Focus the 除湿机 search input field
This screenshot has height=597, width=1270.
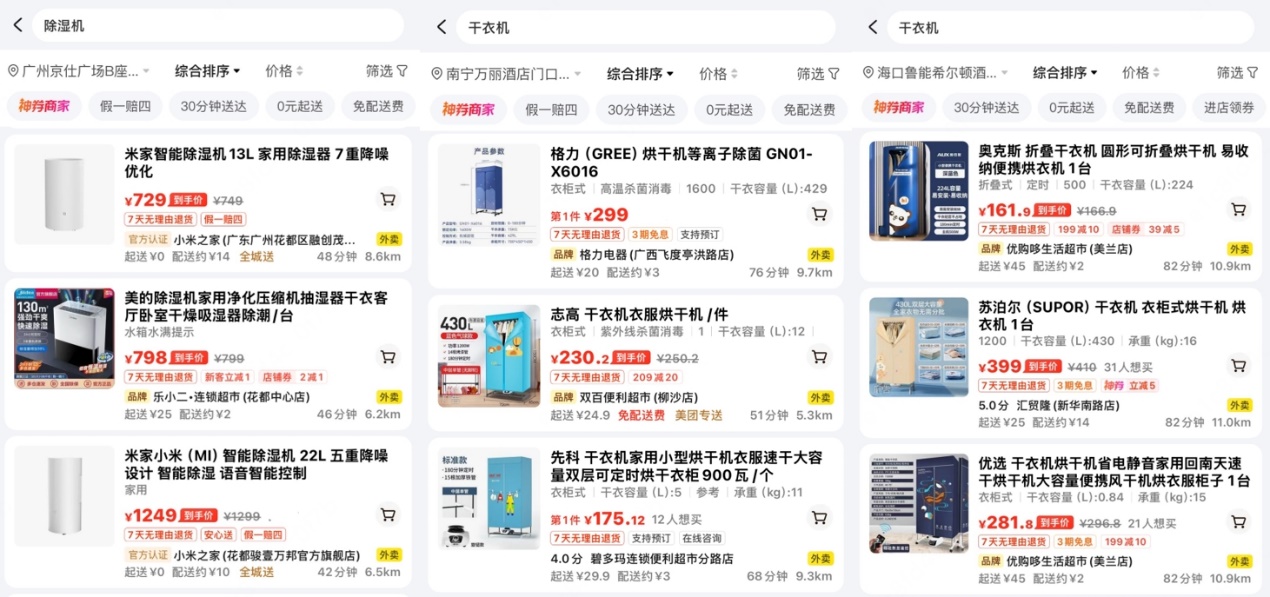[218, 26]
